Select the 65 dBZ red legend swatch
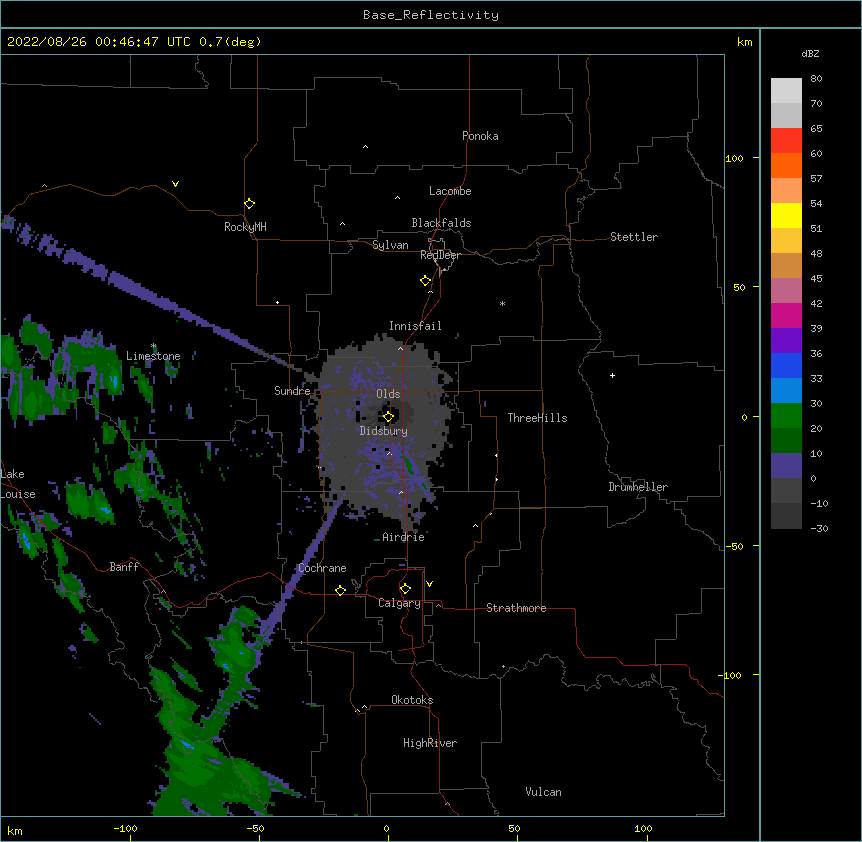Viewport: 862px width, 842px height. [x=786, y=141]
